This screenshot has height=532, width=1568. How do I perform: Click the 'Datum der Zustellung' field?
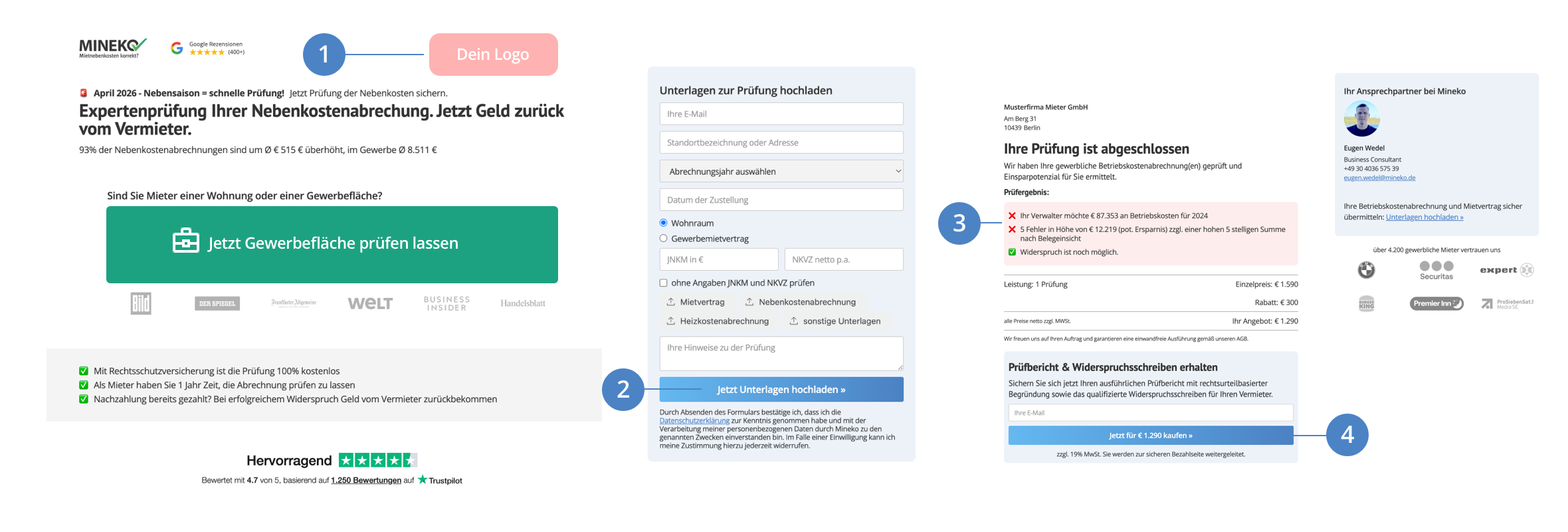point(781,199)
